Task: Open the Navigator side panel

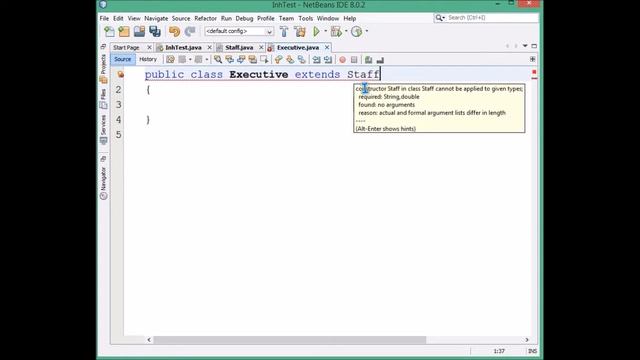Action: tap(103, 183)
